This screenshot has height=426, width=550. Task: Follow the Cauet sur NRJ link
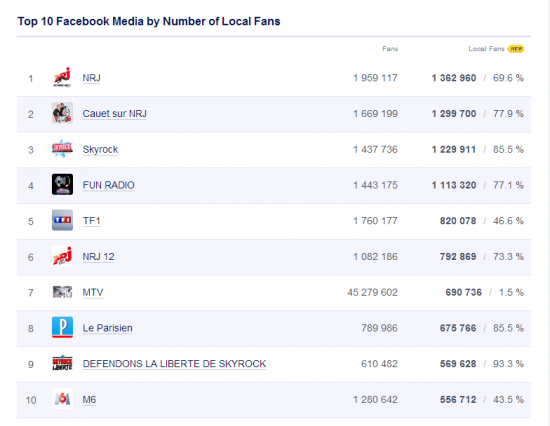point(114,114)
